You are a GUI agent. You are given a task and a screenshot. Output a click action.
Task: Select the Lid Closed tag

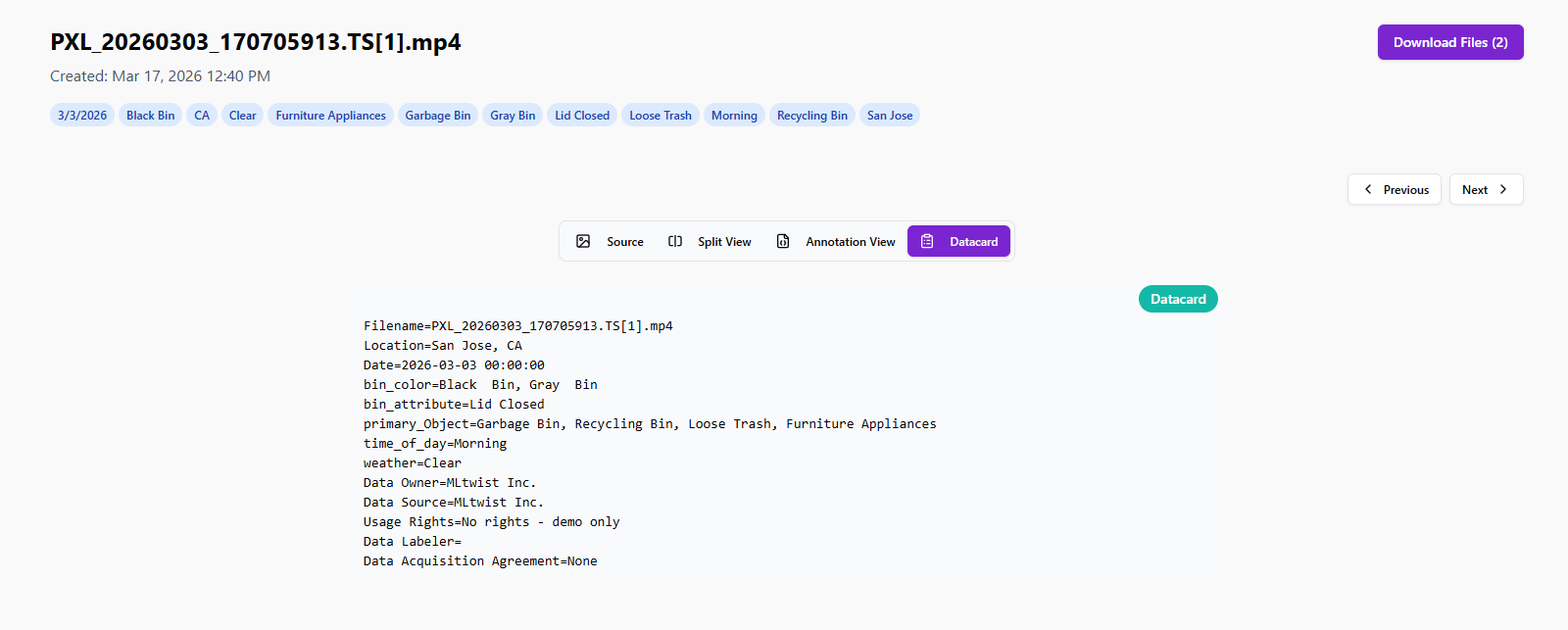pyautogui.click(x=582, y=116)
